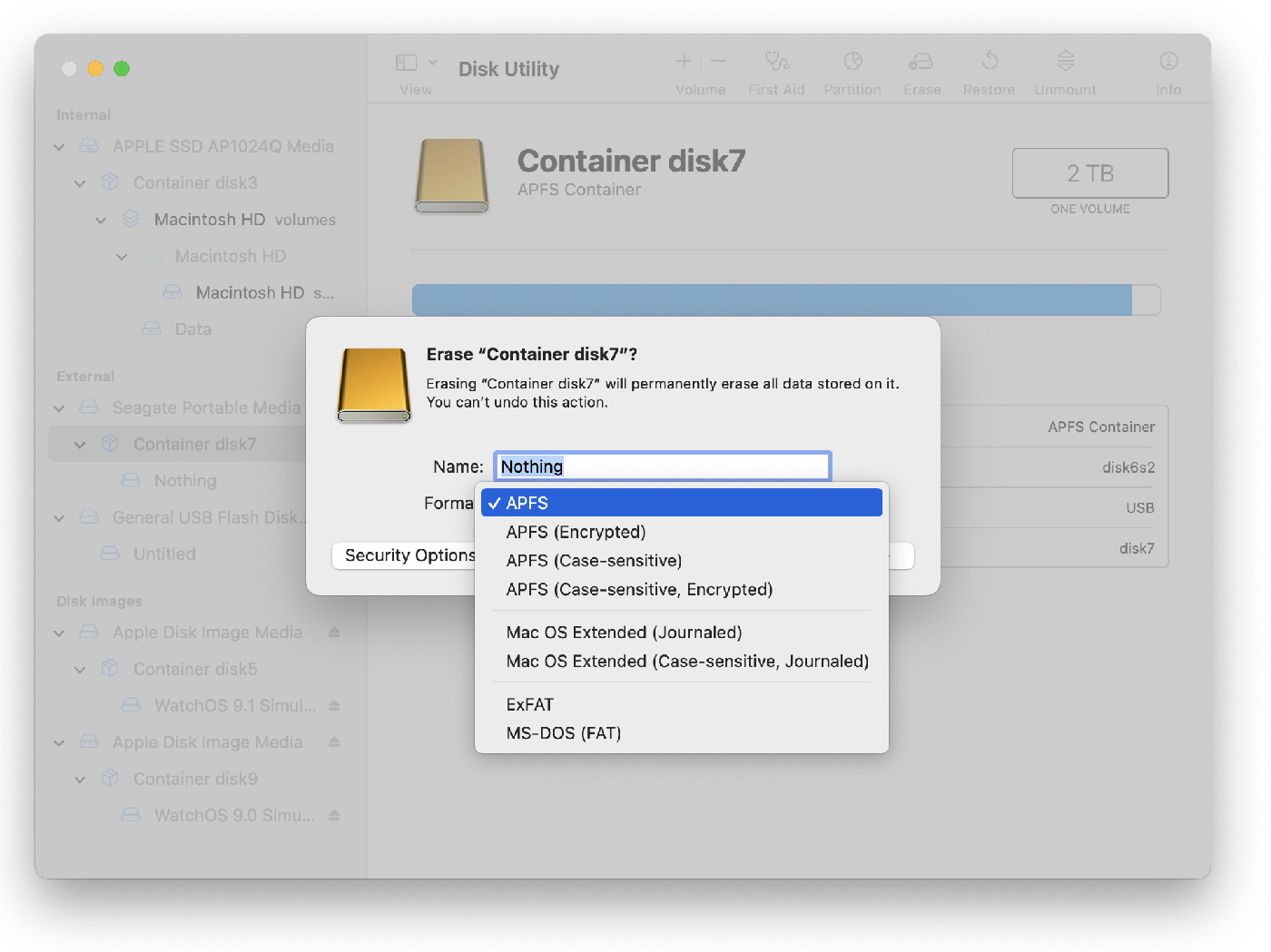The image size is (1271, 952).
Task: Click the 2 TB capacity box
Action: [1090, 173]
